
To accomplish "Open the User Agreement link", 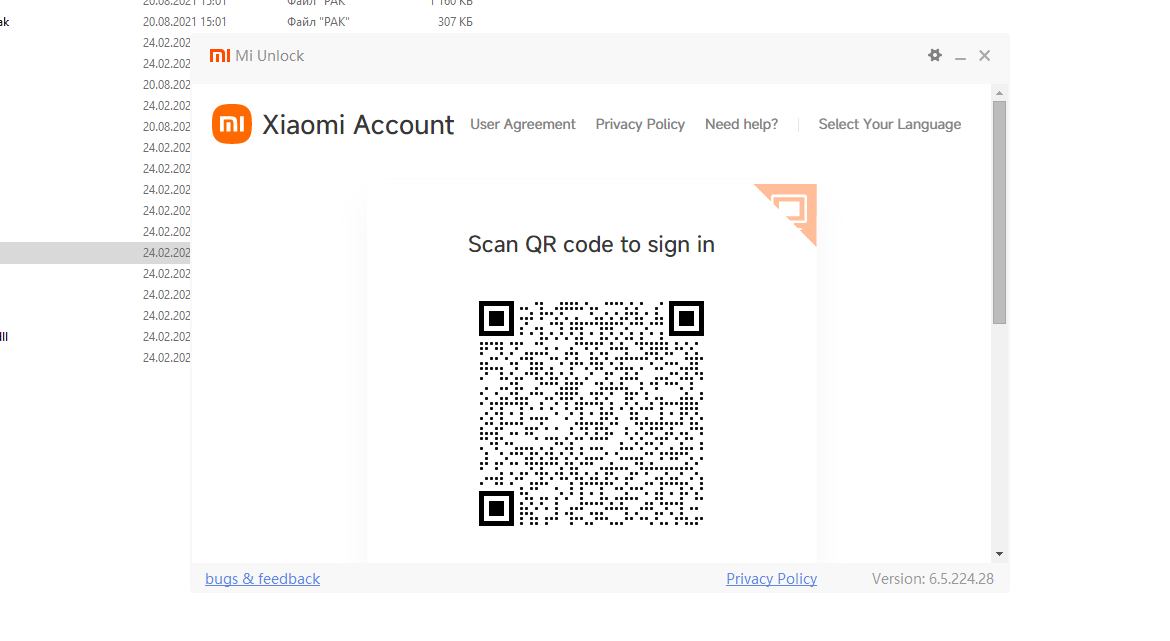I will (523, 125).
